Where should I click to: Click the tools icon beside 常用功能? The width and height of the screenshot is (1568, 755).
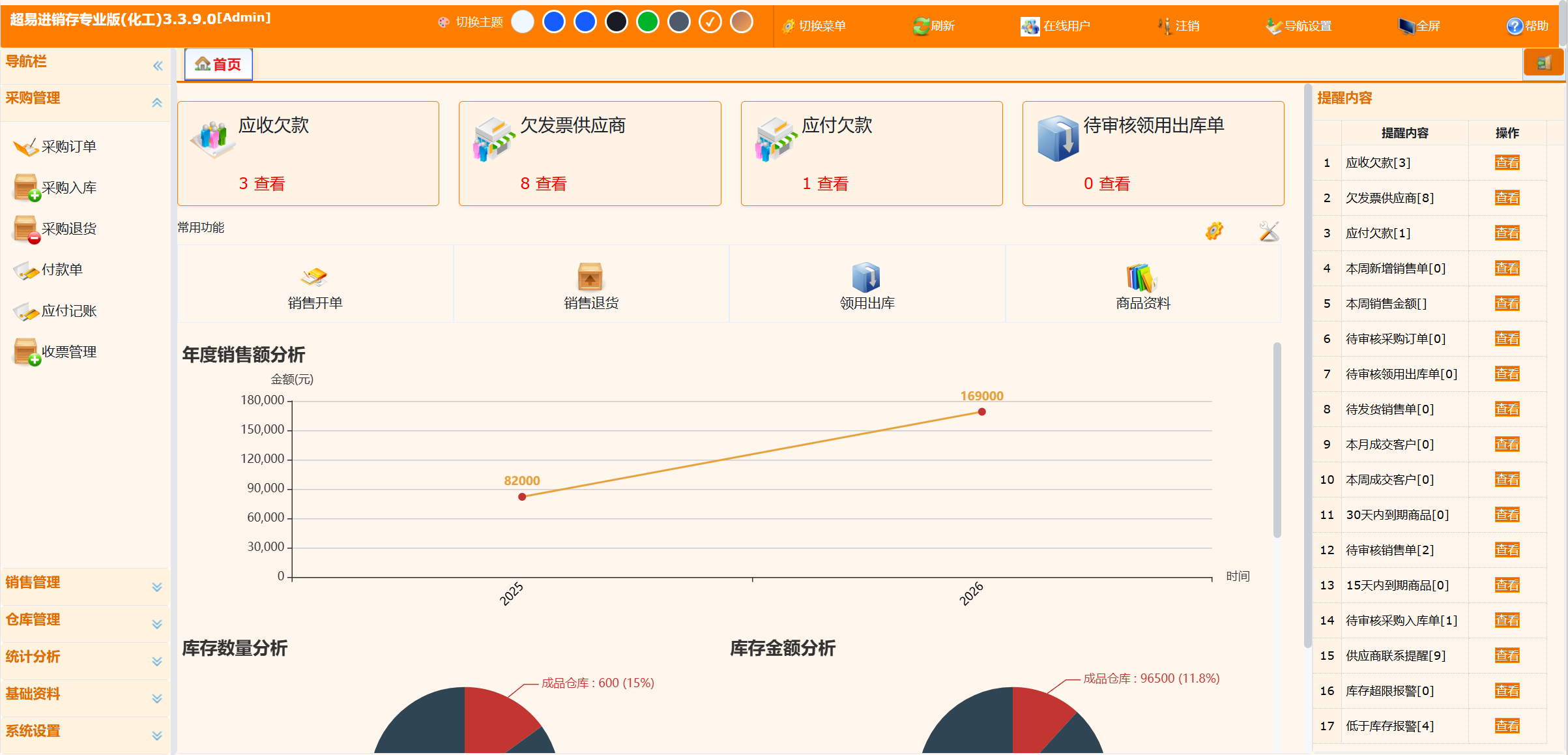pos(1269,231)
